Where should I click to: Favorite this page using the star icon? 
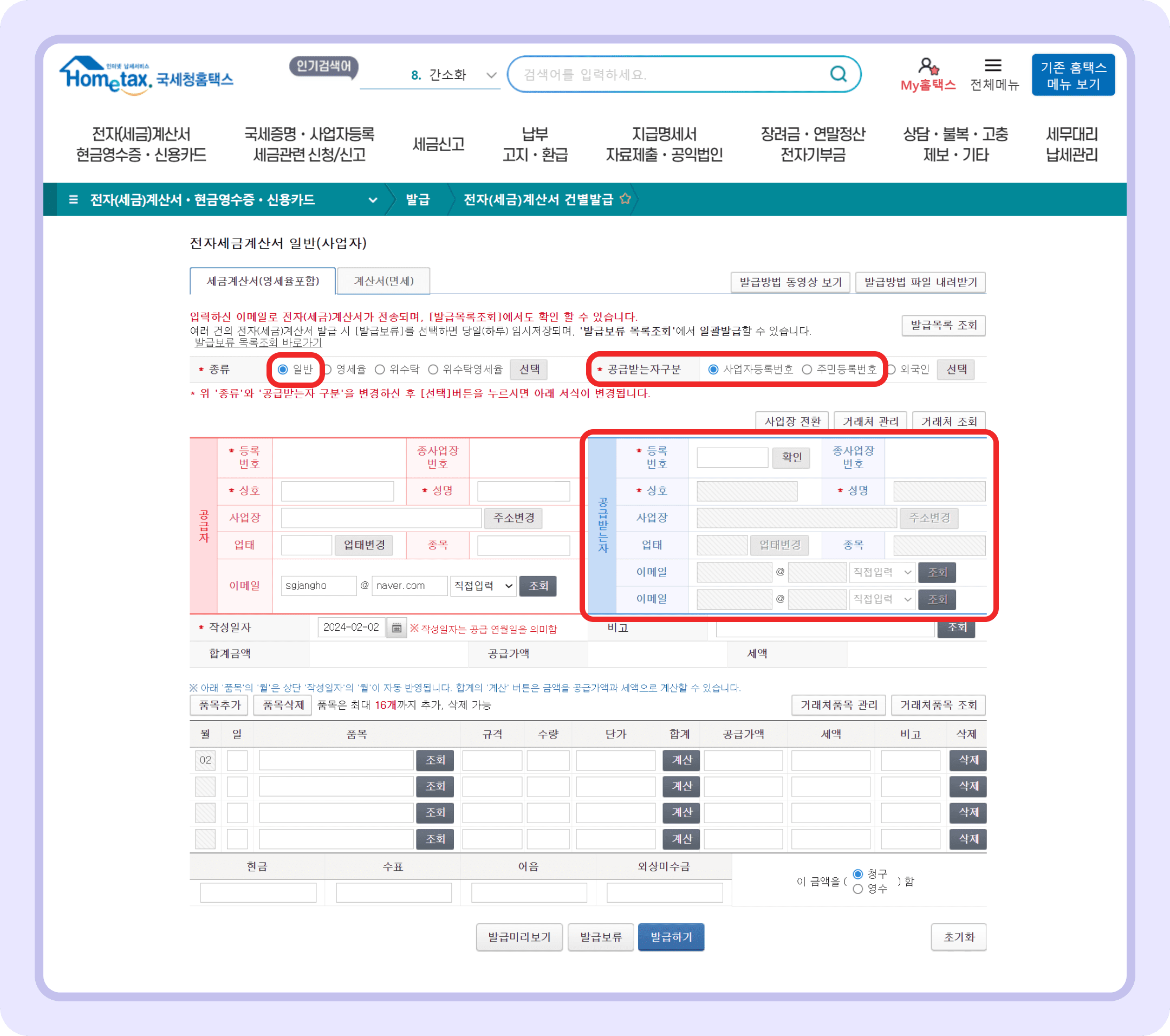tap(626, 200)
